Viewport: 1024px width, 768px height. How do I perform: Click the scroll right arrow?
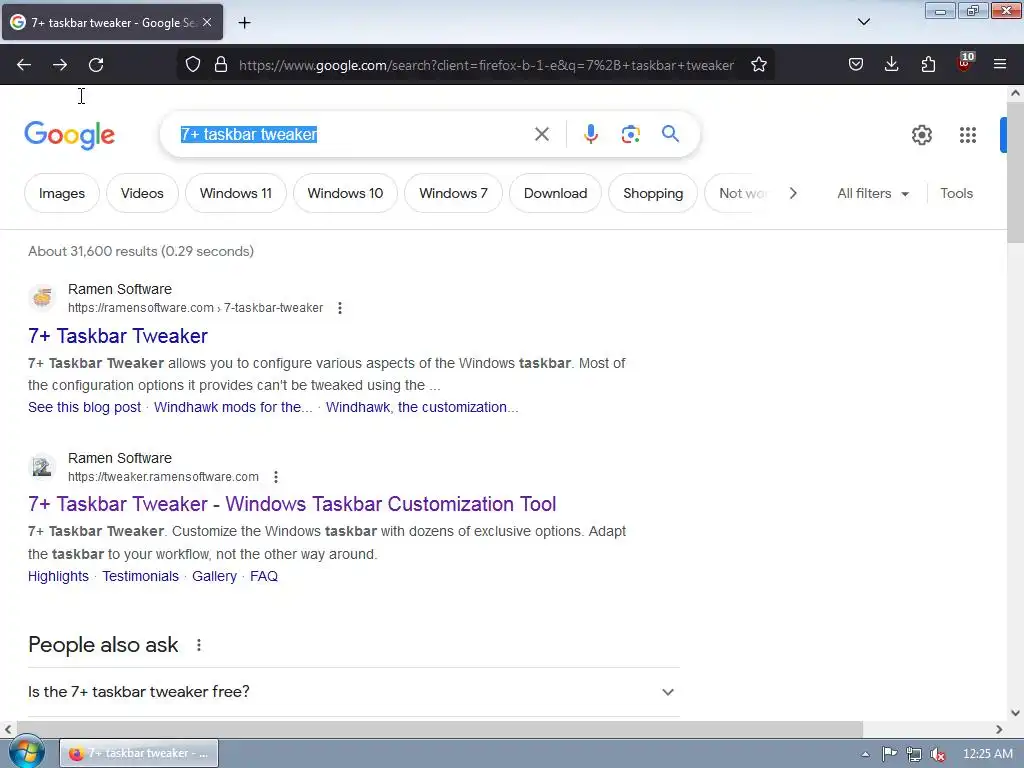pyautogui.click(x=999, y=729)
